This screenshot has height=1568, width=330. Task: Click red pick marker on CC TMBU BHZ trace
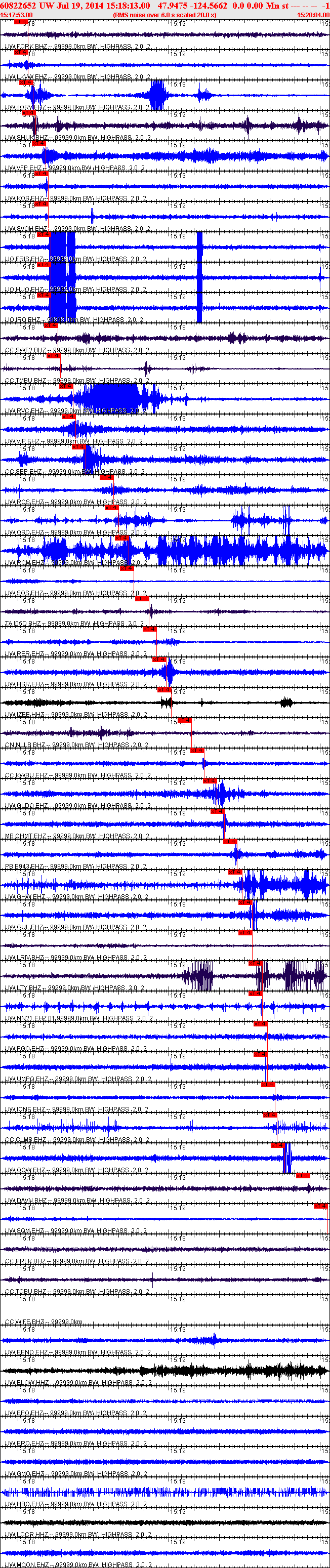point(54,356)
